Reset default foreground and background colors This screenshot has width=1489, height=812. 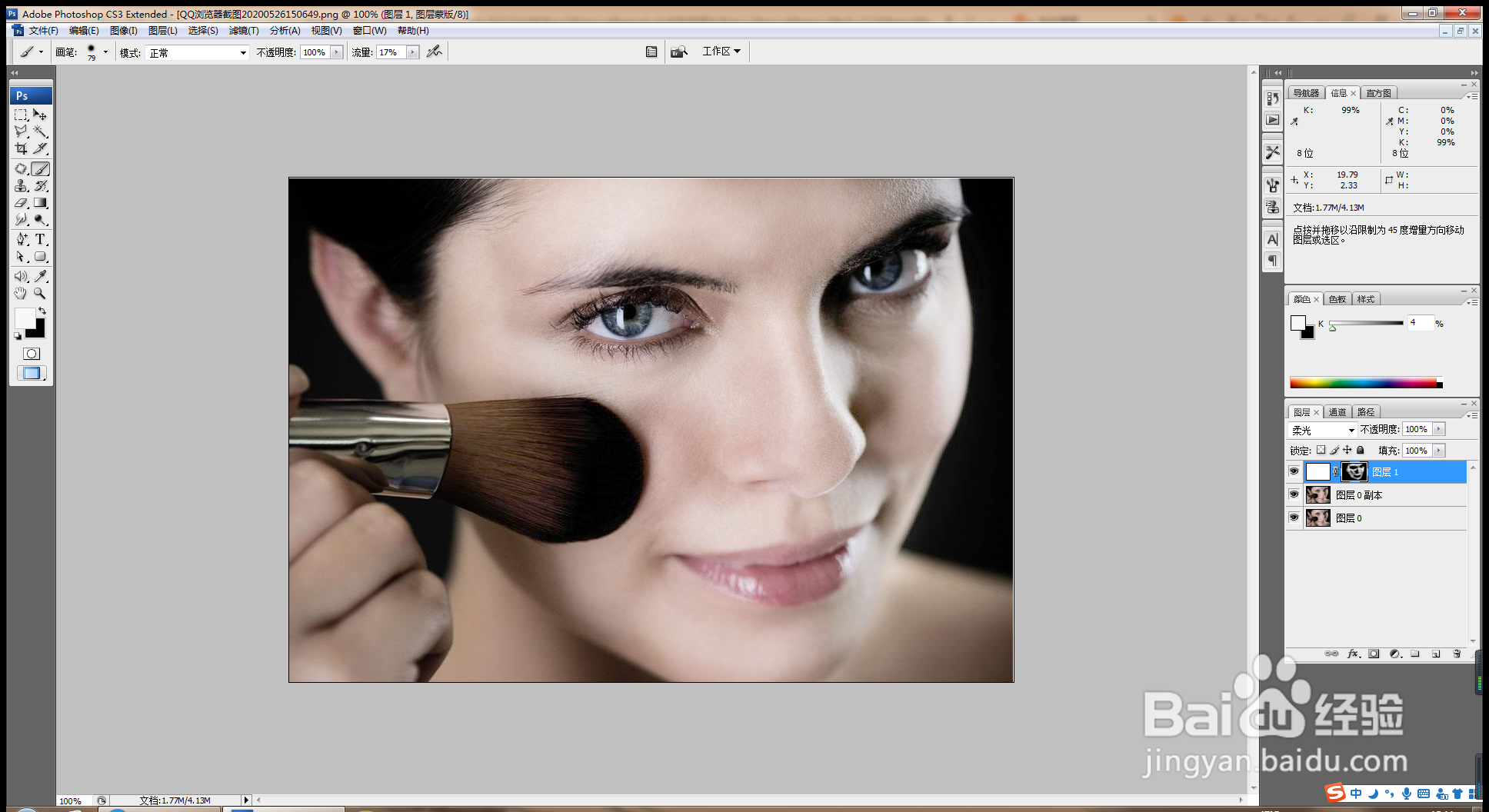18,336
